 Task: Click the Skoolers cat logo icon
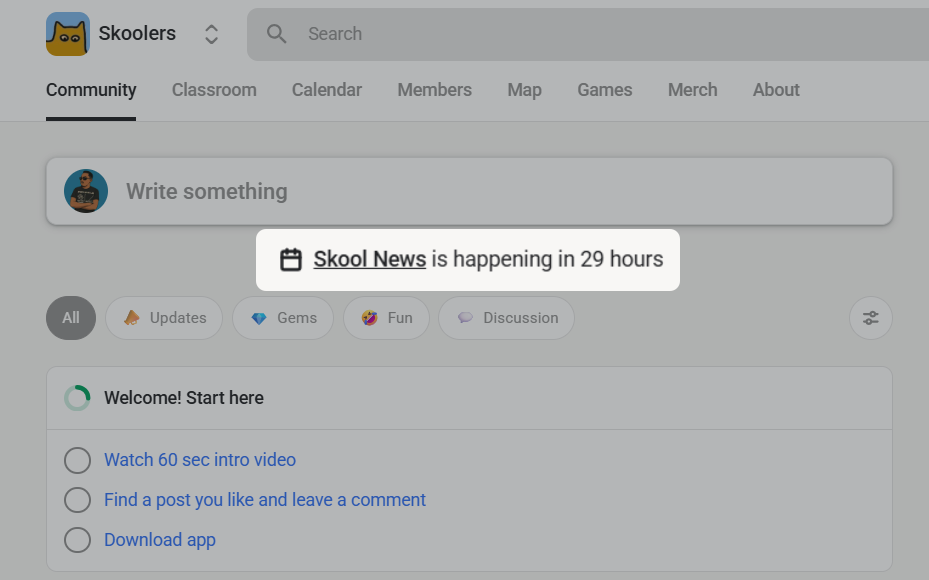click(69, 33)
